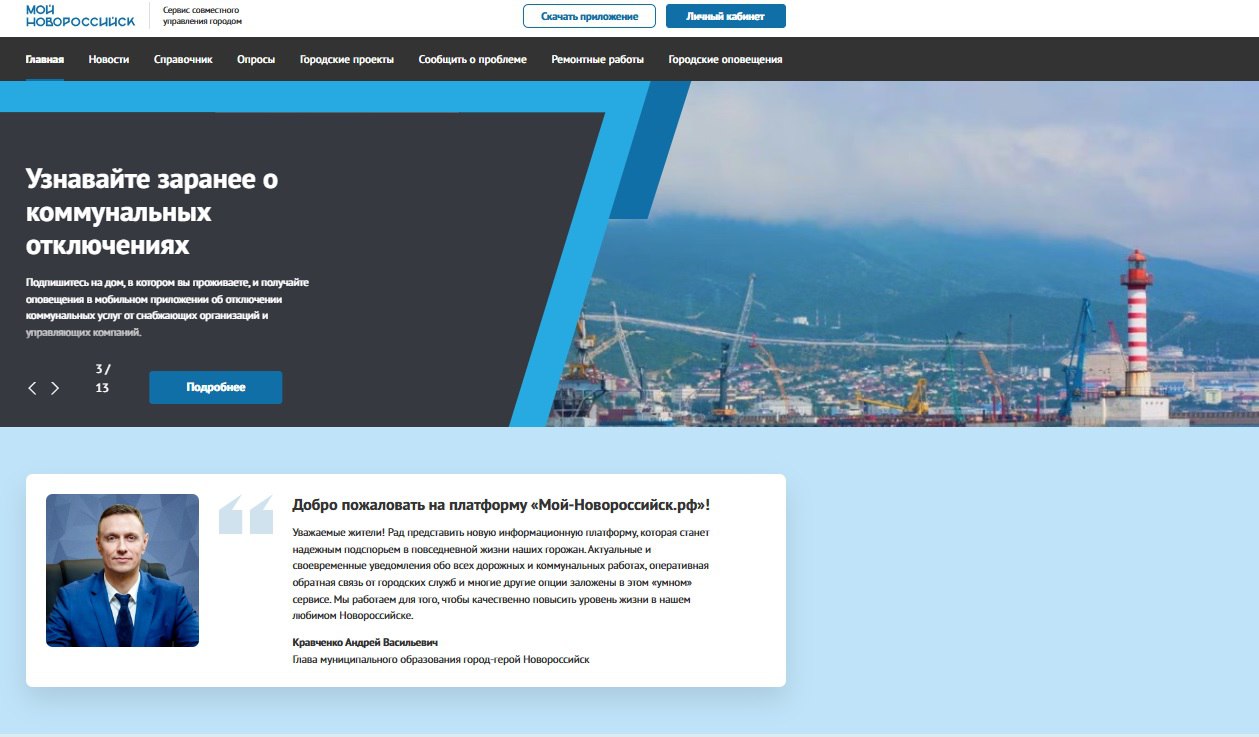Open the Новости section
The image size is (1259, 737).
click(x=109, y=60)
